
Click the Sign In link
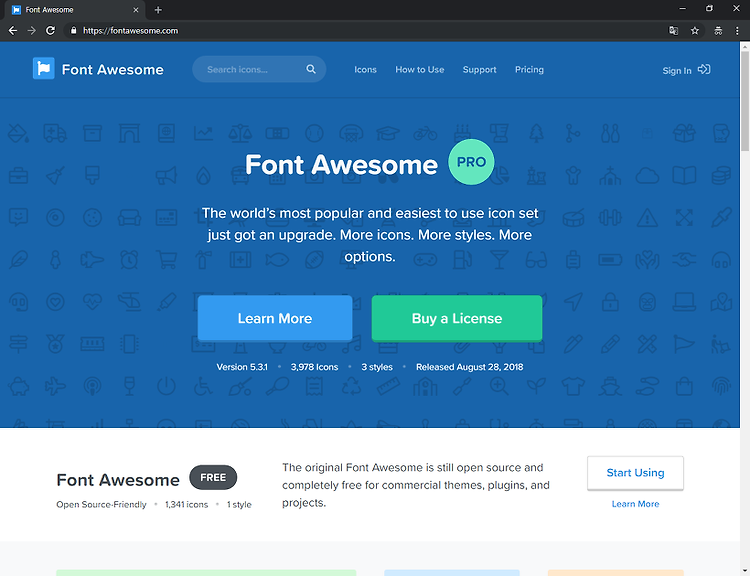(x=677, y=71)
